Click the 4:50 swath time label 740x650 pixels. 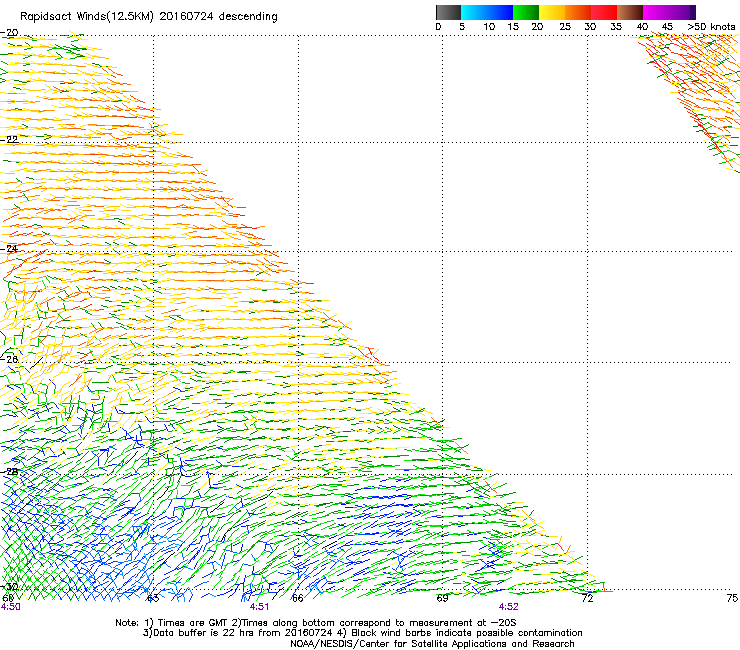pyautogui.click(x=10, y=607)
